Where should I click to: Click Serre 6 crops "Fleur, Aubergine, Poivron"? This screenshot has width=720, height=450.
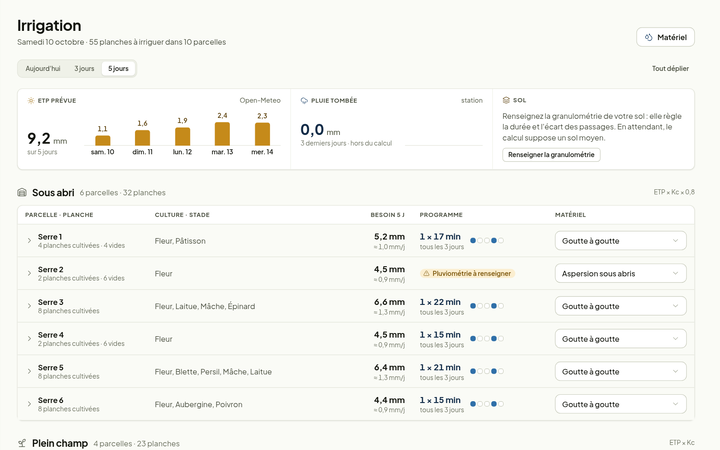[198, 404]
